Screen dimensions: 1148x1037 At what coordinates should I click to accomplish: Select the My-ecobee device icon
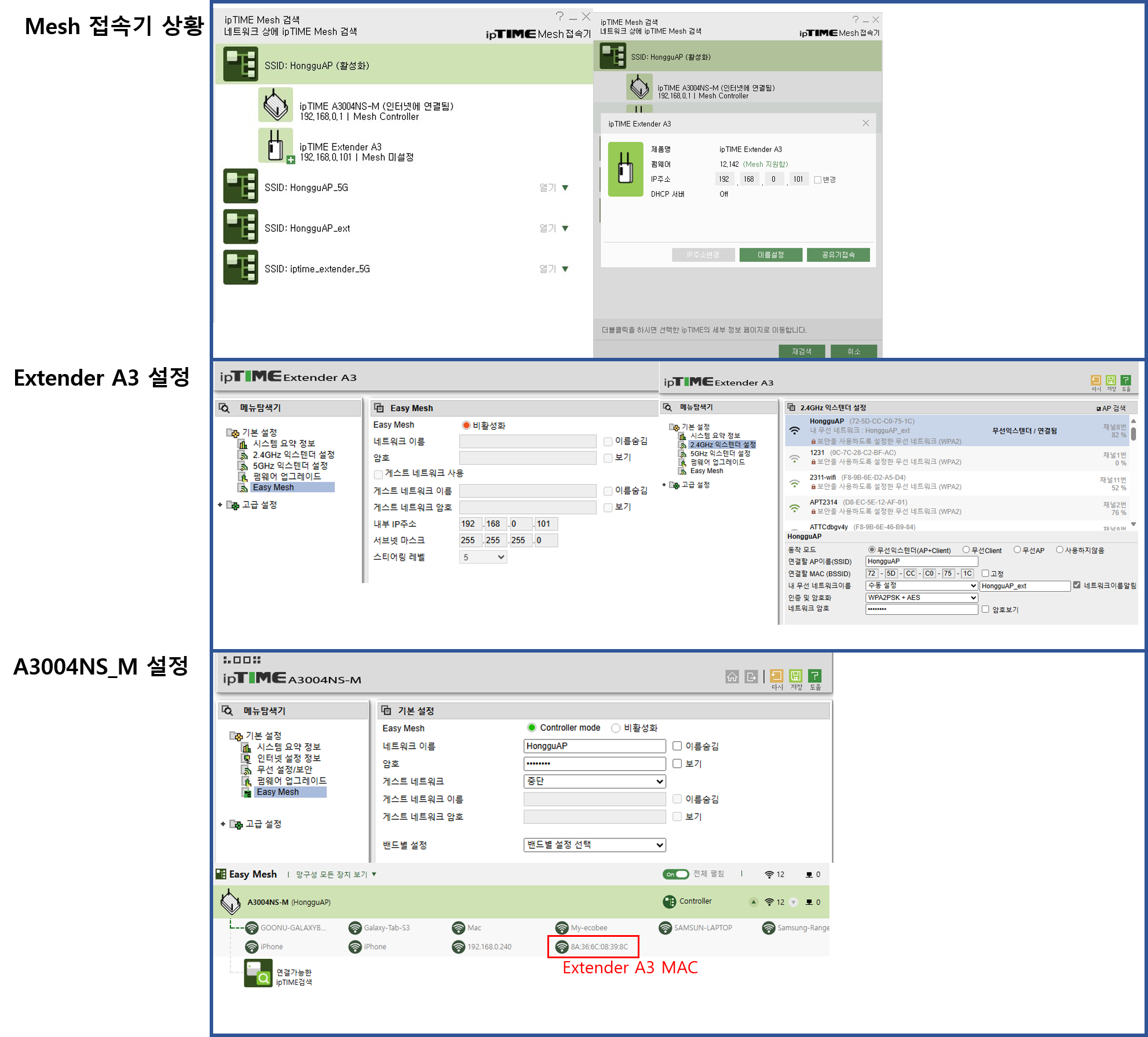(561, 928)
